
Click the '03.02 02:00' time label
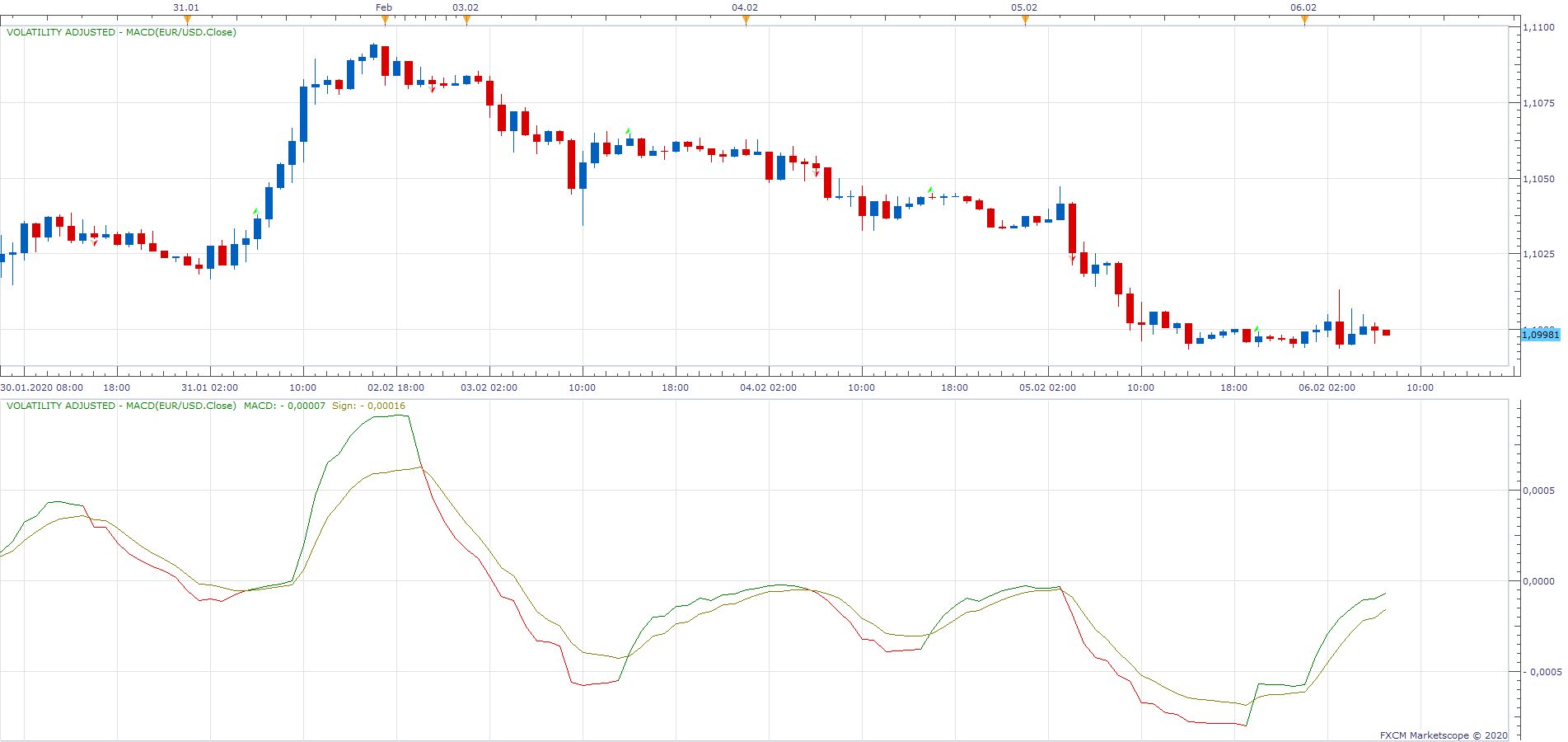[x=489, y=387]
